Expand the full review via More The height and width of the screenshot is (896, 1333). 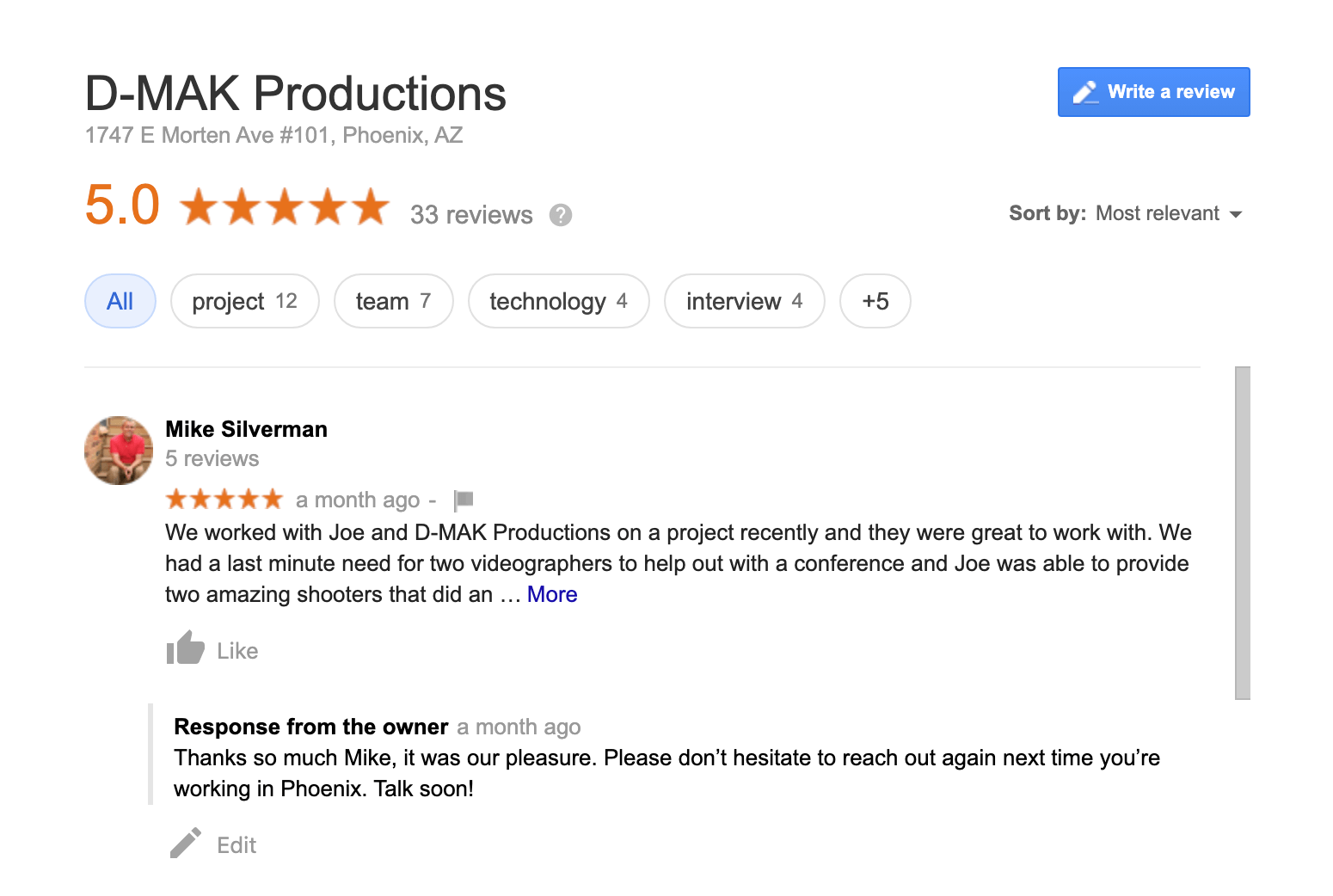click(x=552, y=594)
